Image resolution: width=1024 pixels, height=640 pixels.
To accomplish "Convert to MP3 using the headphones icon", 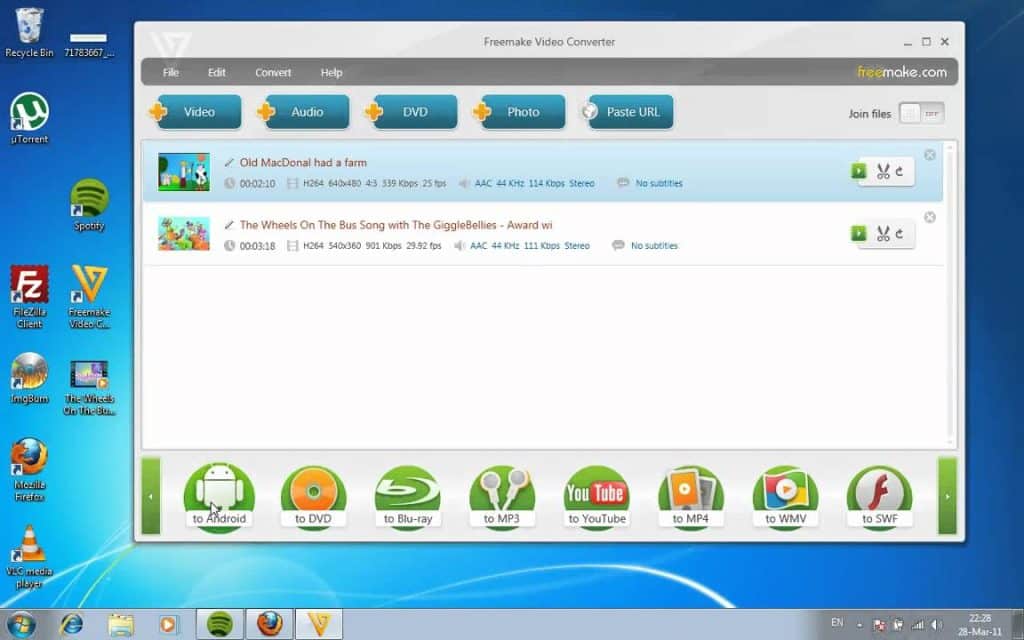I will click(x=502, y=498).
